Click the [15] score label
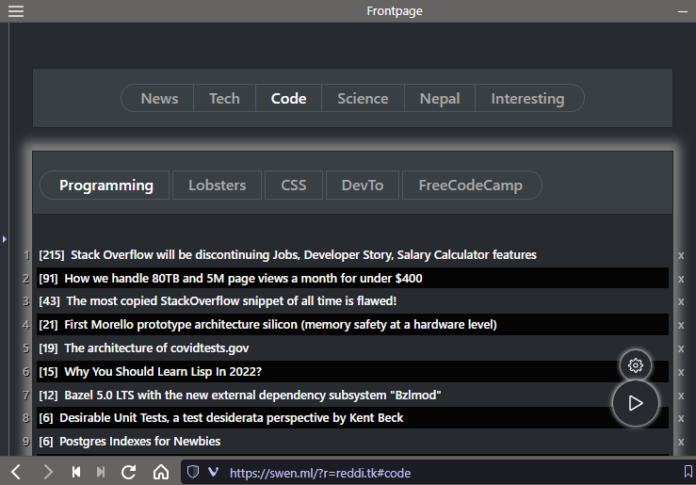The height and width of the screenshot is (485, 696). [48, 371]
